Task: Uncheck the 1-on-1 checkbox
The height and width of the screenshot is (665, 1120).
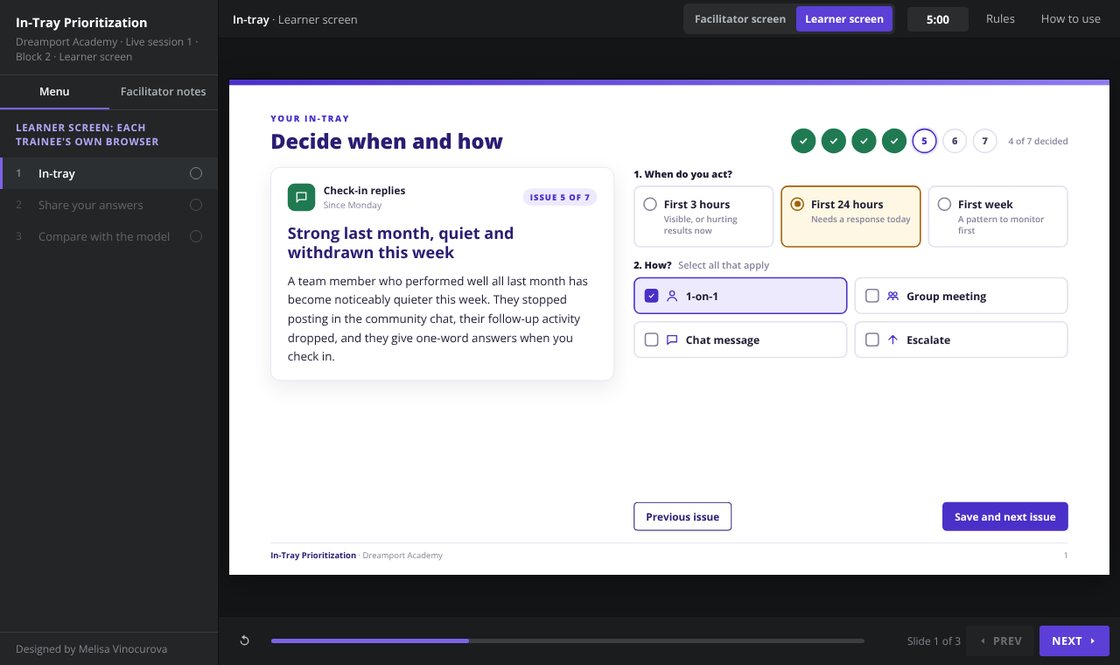Action: tap(651, 296)
